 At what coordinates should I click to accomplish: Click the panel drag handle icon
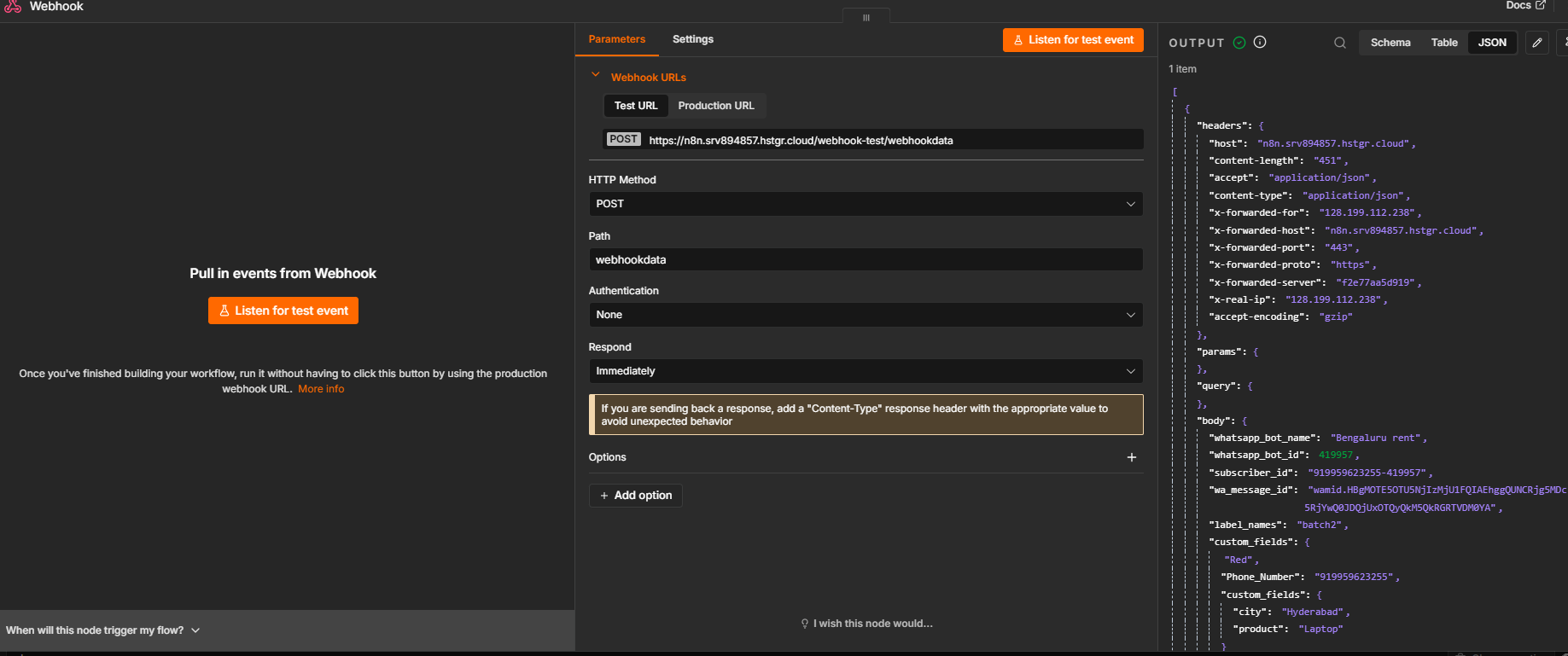866,17
